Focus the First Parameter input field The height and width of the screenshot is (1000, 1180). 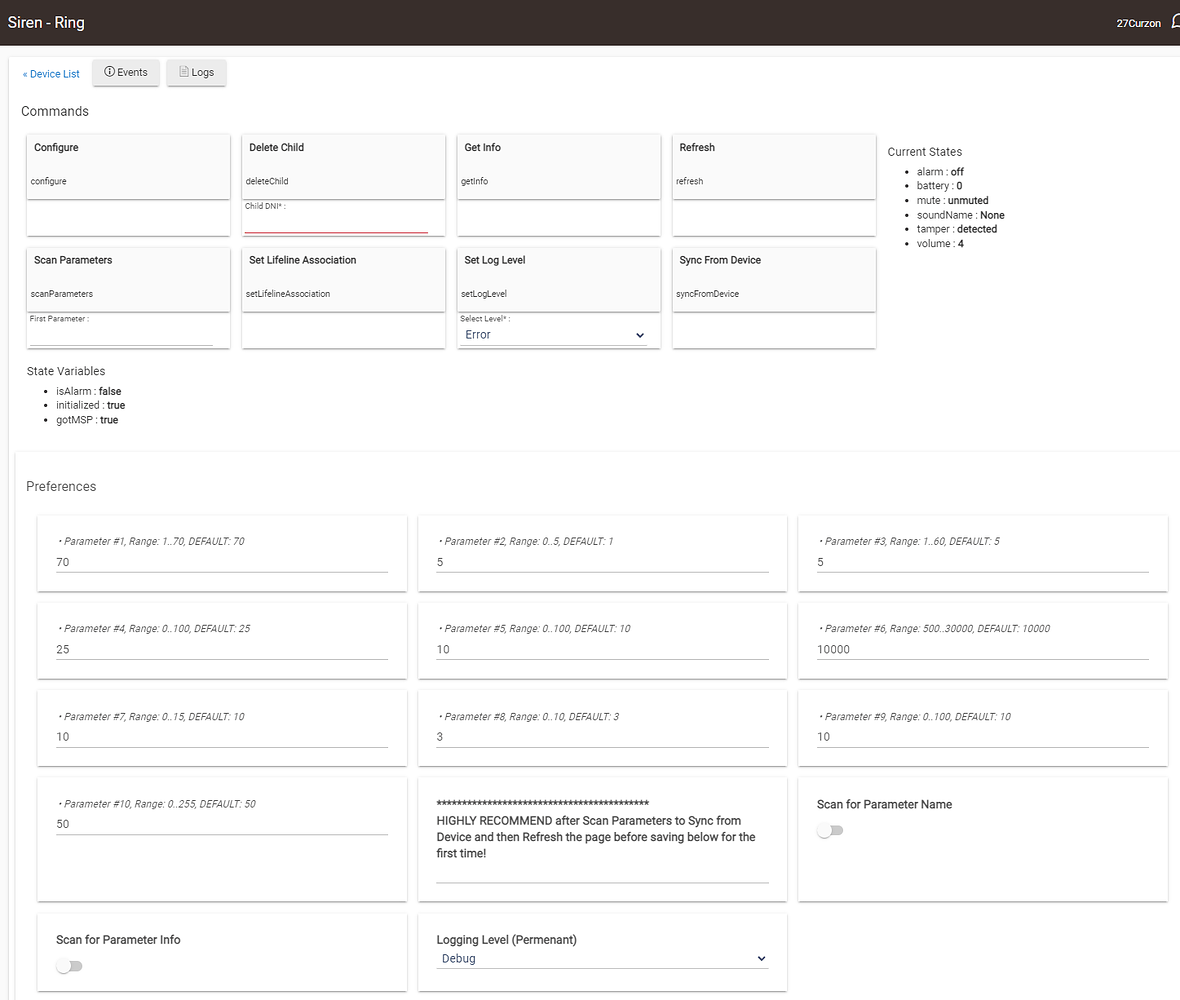(x=121, y=336)
